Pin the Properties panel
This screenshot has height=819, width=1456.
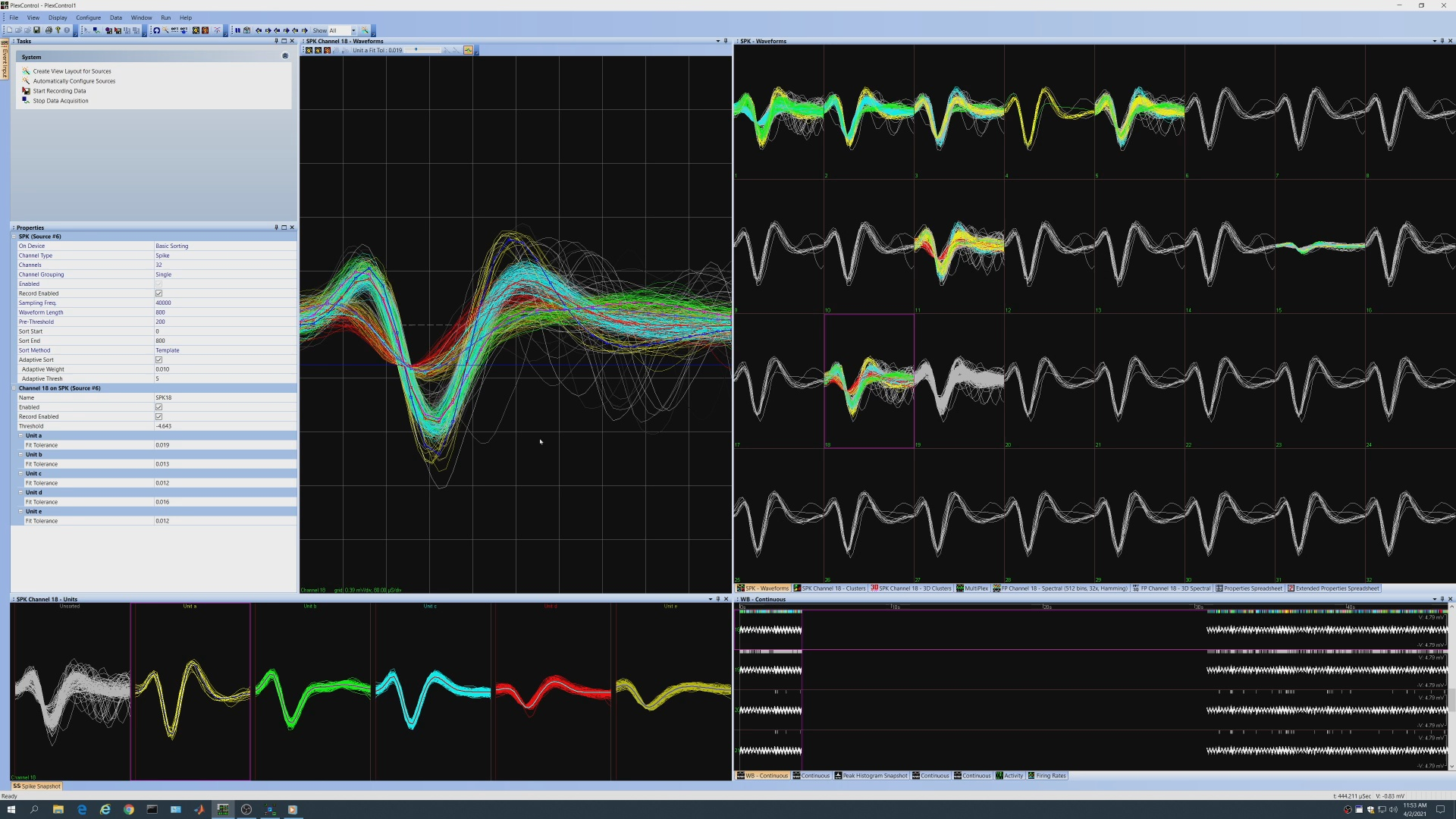[x=276, y=227]
